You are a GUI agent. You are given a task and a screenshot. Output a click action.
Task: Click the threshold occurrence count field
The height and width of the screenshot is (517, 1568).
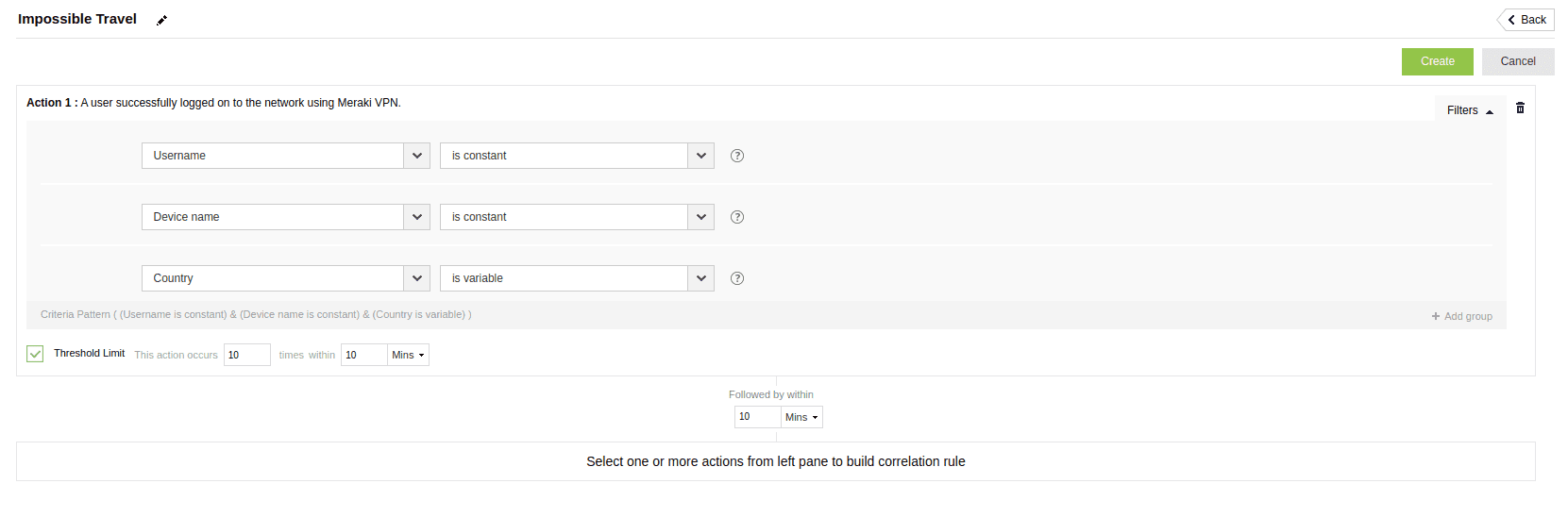coord(246,355)
